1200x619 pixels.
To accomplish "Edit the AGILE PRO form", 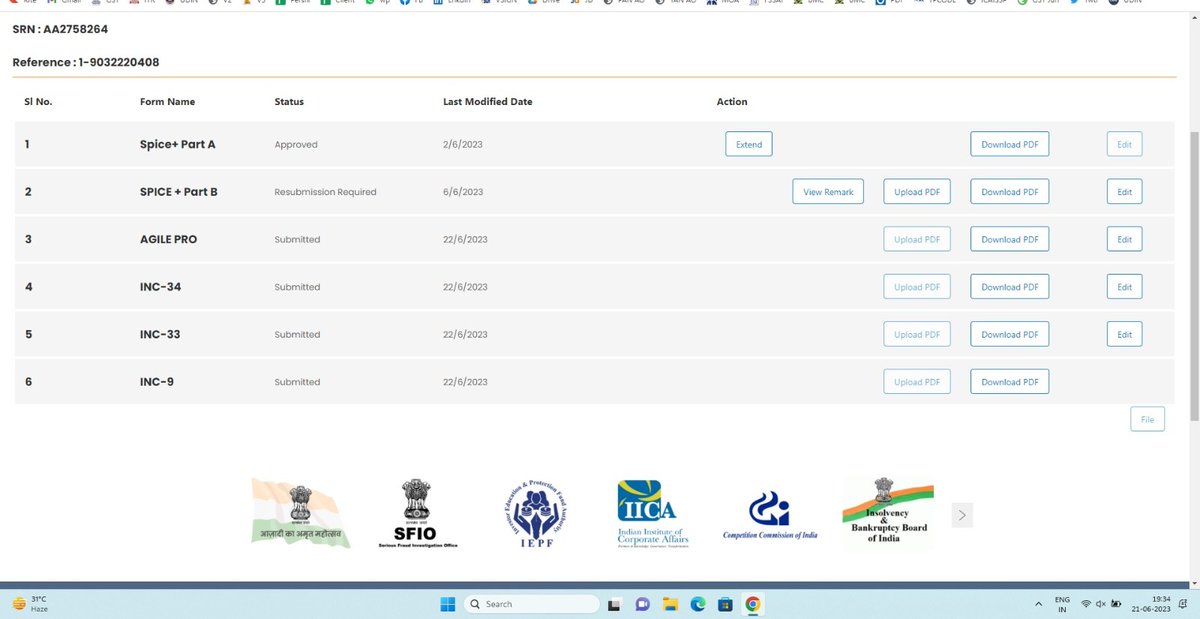I will [1124, 239].
